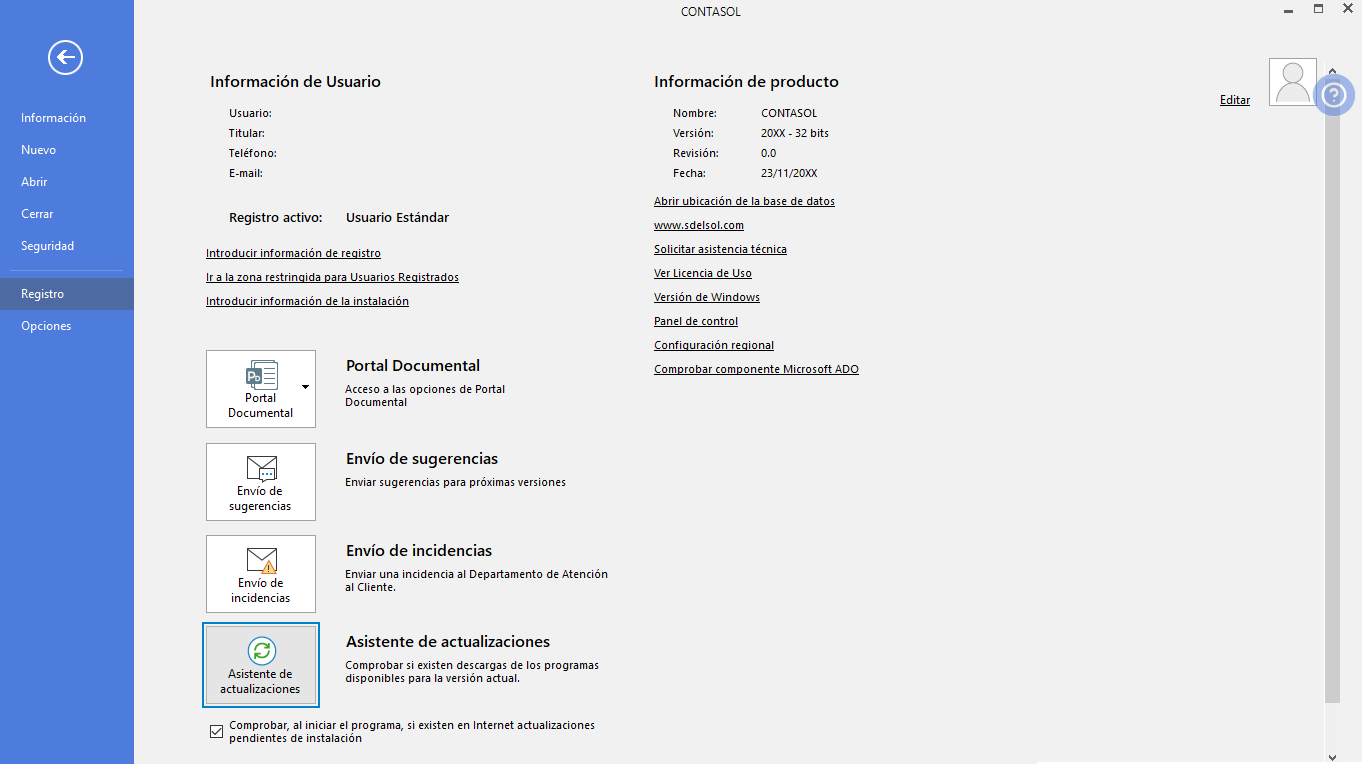The width and height of the screenshot is (1362, 764).
Task: Open Envío de sugerencias envelope button
Action: click(x=261, y=482)
